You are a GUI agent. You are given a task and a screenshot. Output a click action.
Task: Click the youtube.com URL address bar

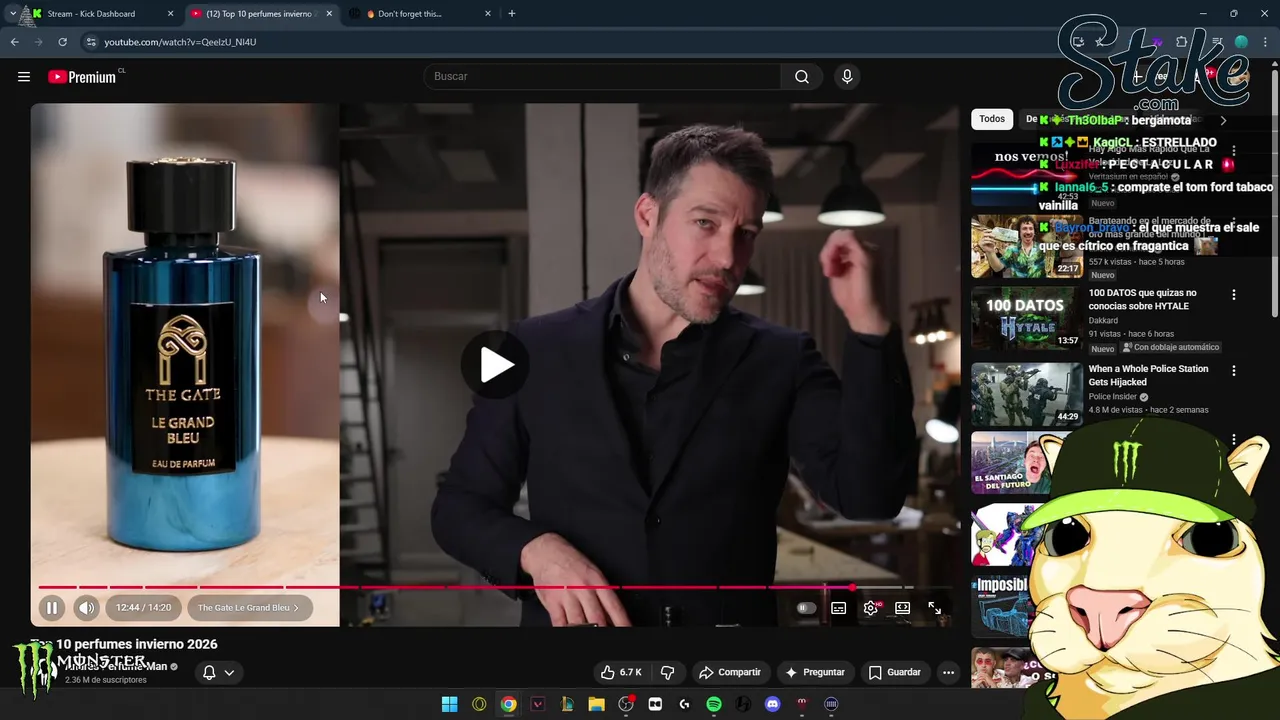[x=180, y=42]
